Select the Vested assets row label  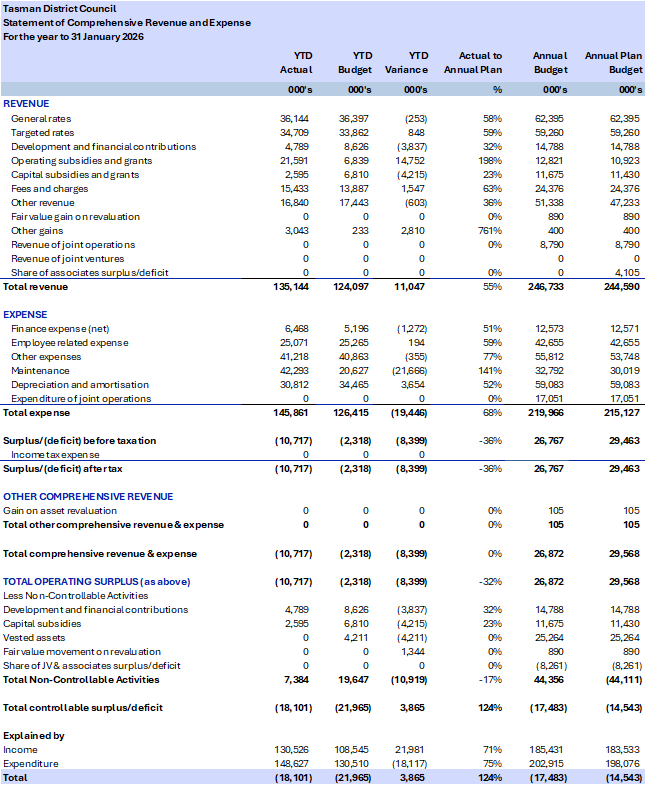36,637
